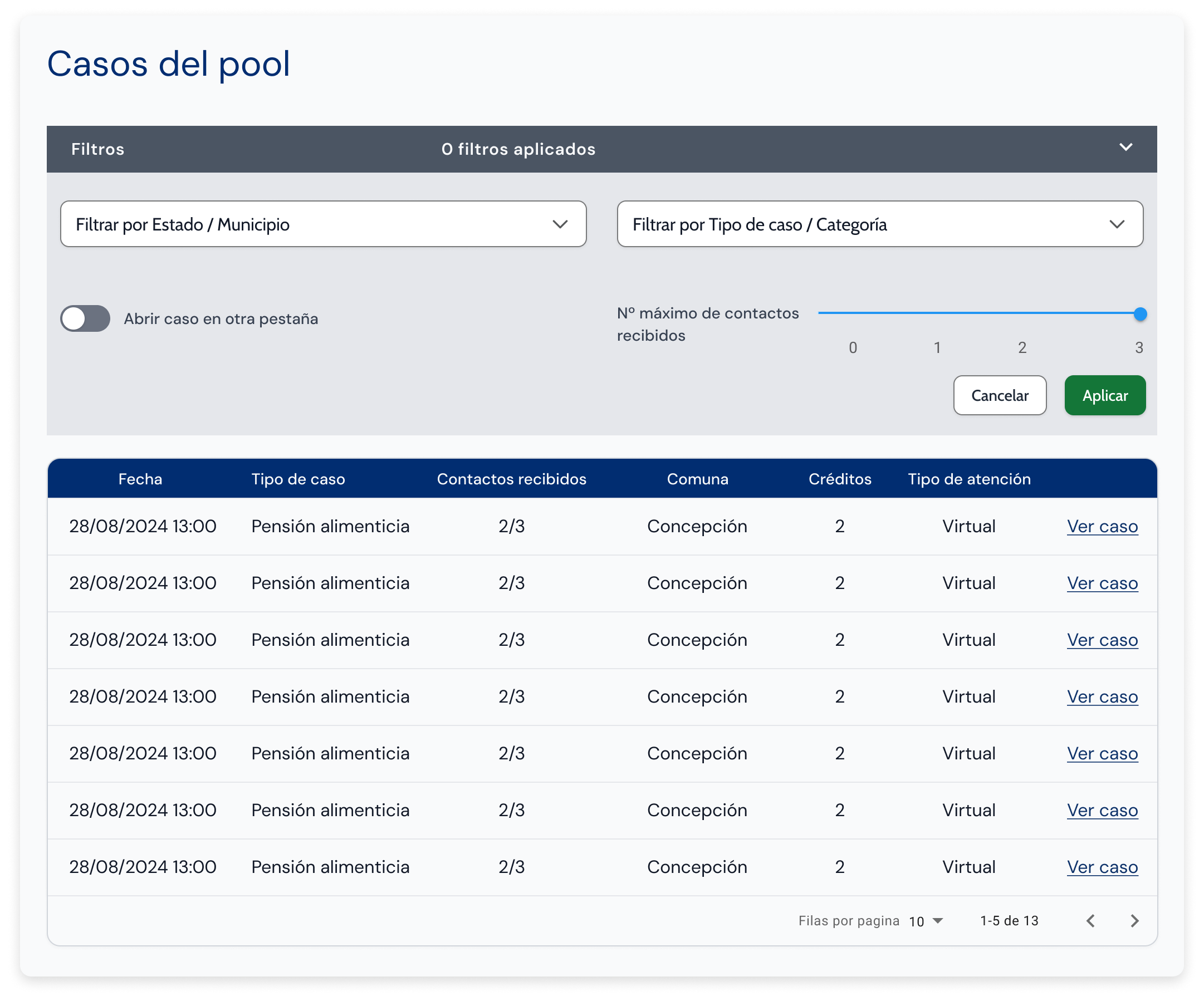Viewport: 1204px width, 1001px height.
Task: Open Filas por pagina 10 dropdown
Action: tap(926, 921)
